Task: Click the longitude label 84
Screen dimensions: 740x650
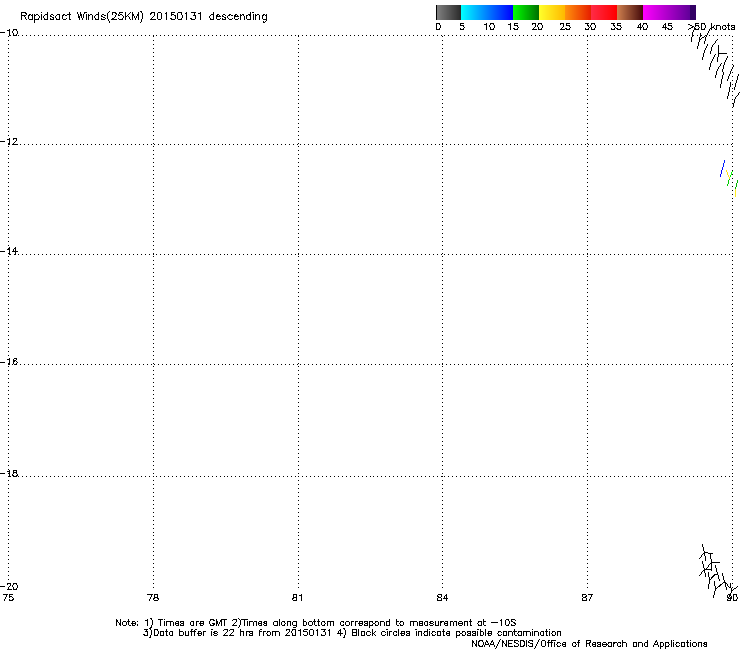Action: pos(442,598)
